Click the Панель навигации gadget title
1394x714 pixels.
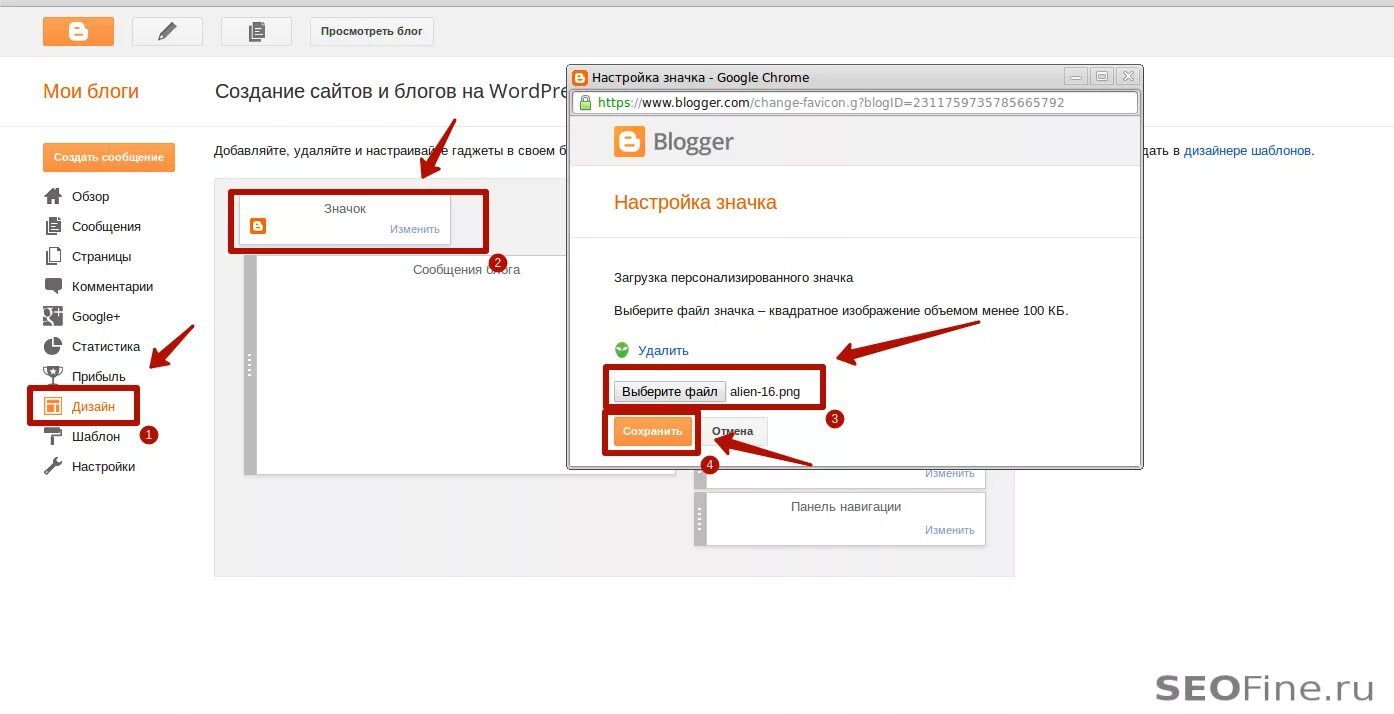[846, 507]
